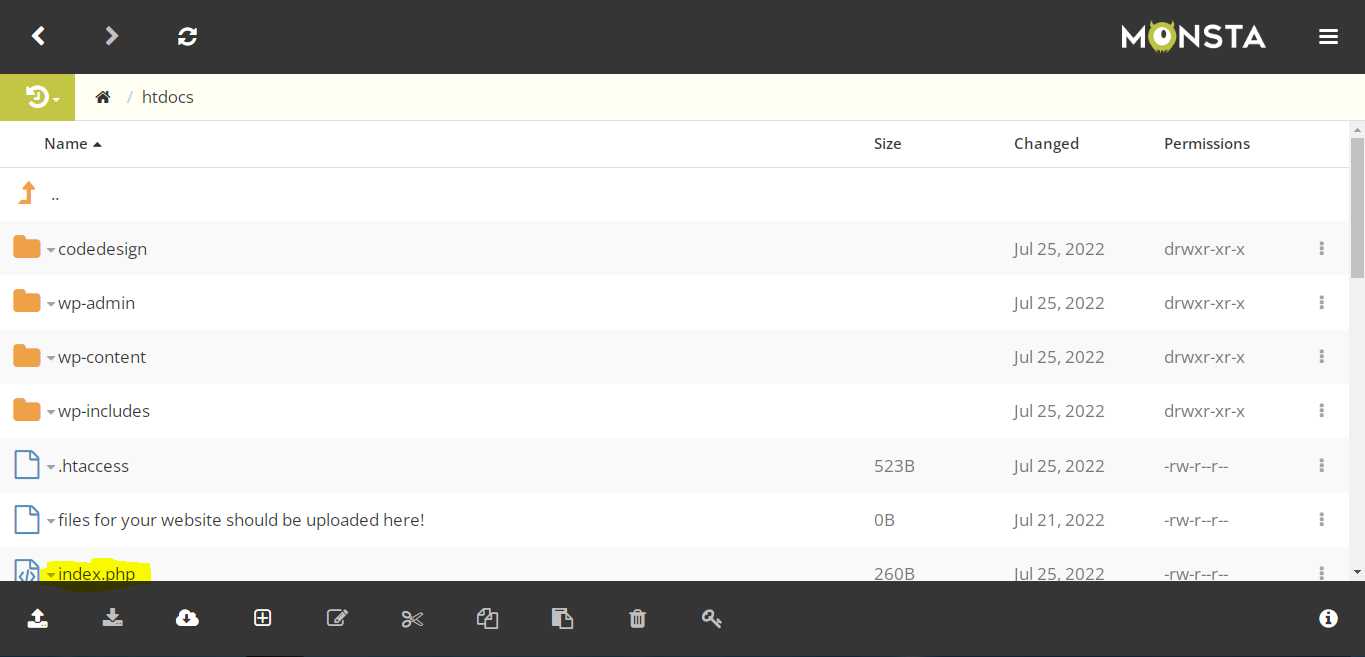The width and height of the screenshot is (1365, 657).
Task: Go to home directory breadcrumb
Action: point(102,97)
